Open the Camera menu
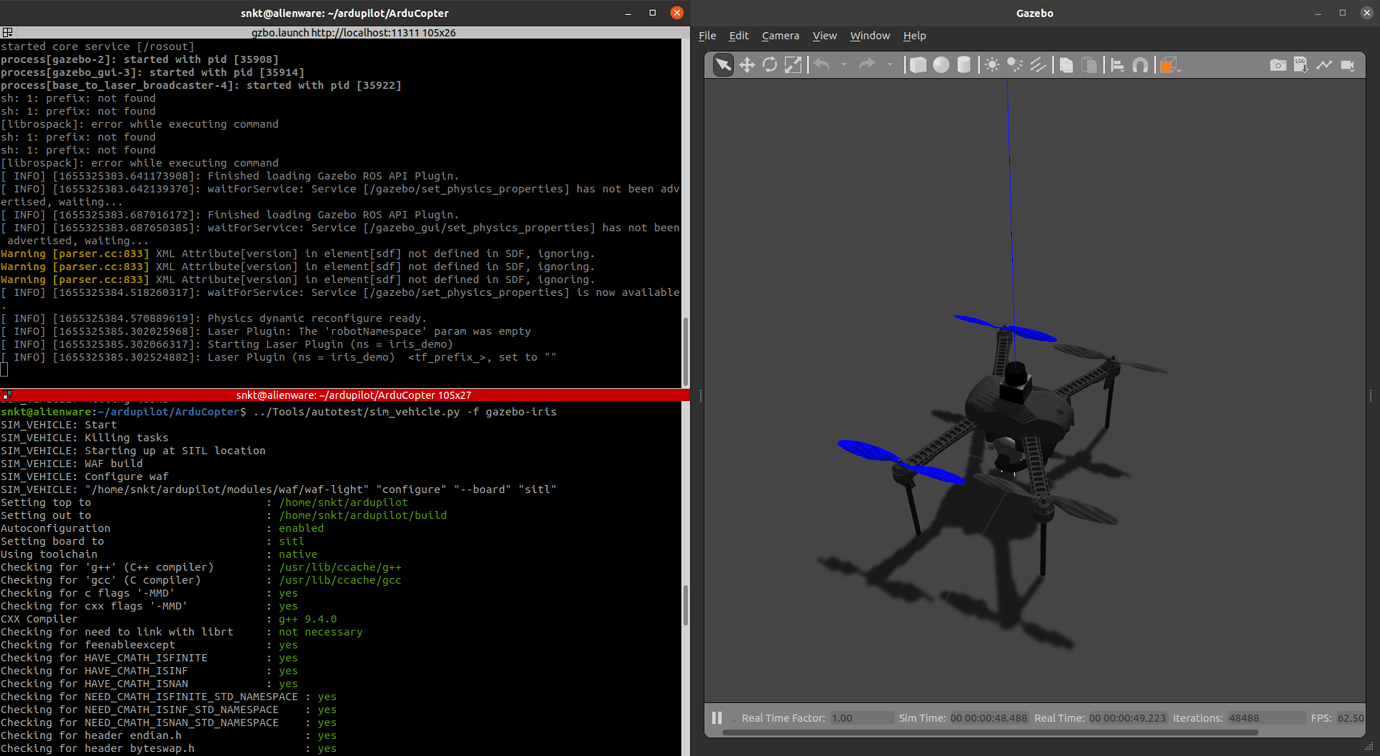The image size is (1380, 756). pyautogui.click(x=780, y=36)
